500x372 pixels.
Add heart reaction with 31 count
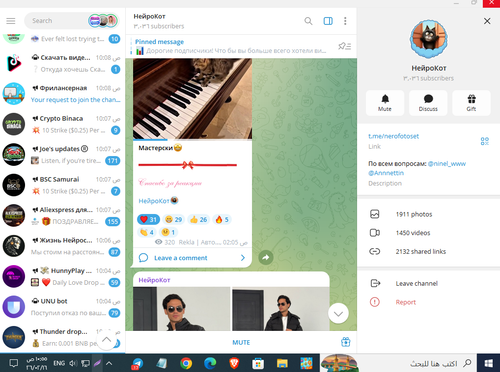coord(148,219)
